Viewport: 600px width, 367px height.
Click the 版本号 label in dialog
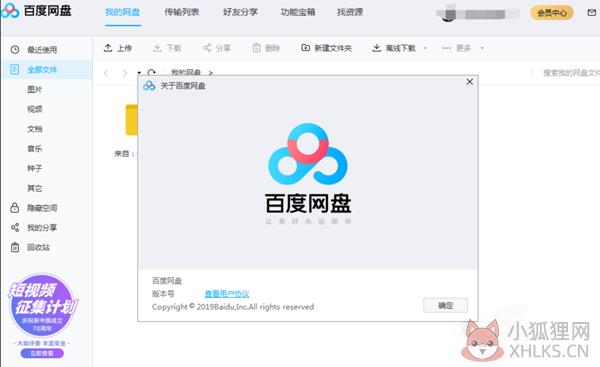(163, 294)
